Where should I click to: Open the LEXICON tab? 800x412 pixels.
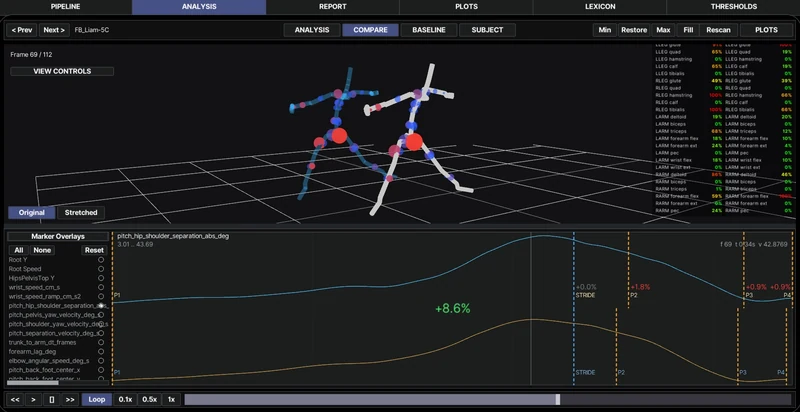point(600,7)
